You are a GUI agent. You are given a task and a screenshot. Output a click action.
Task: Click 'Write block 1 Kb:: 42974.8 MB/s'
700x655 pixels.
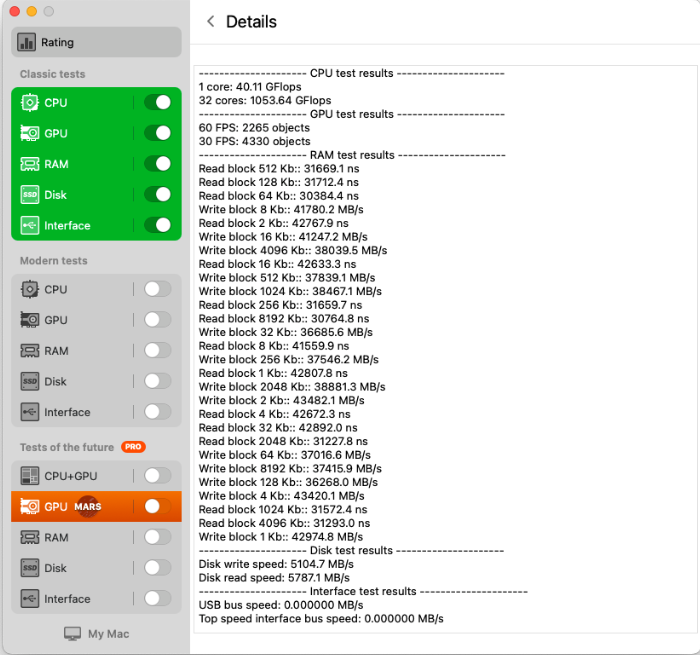point(281,537)
